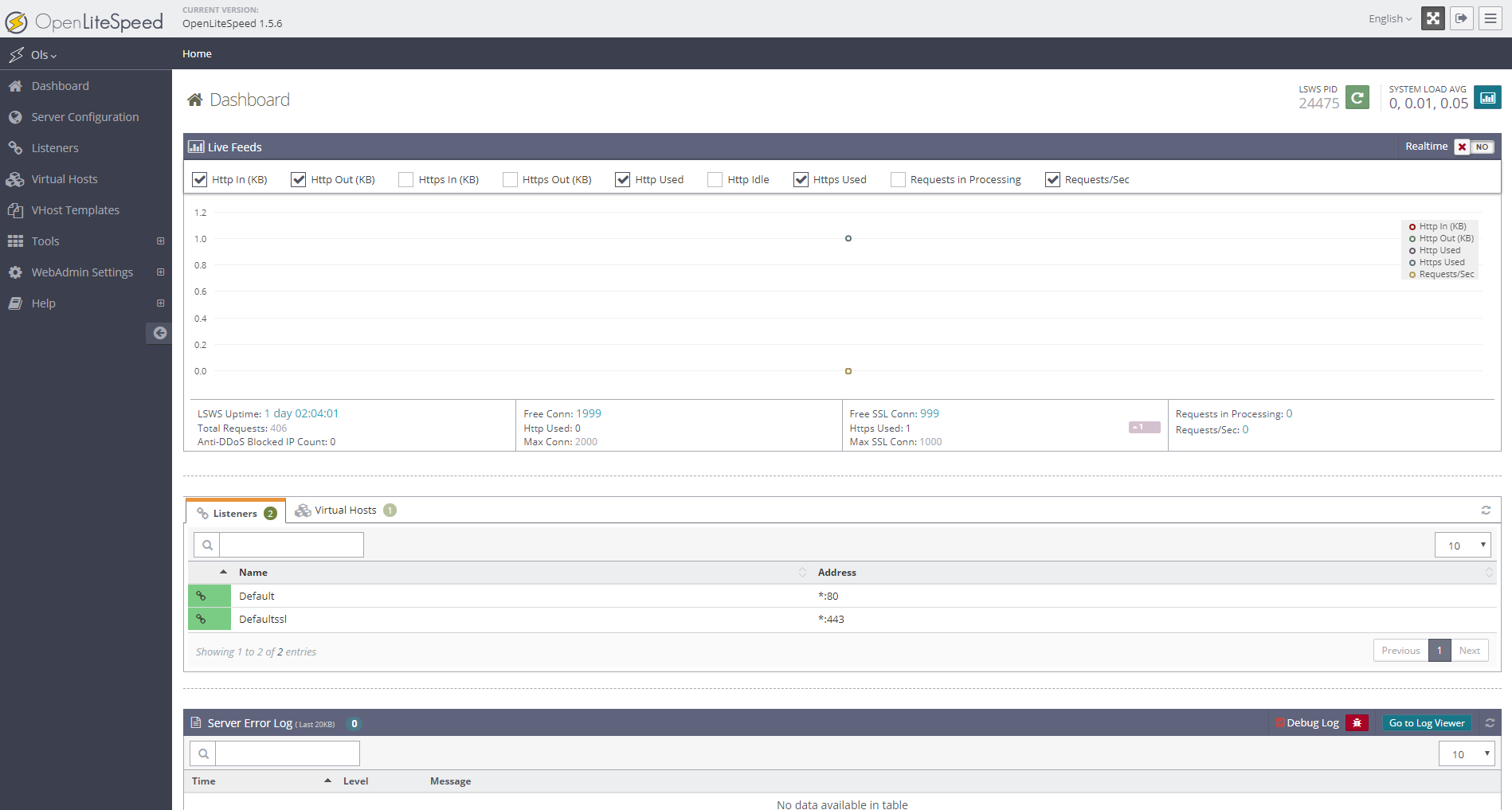The width and height of the screenshot is (1512, 810).
Task: Open the system load average chart icon
Action: (1487, 98)
